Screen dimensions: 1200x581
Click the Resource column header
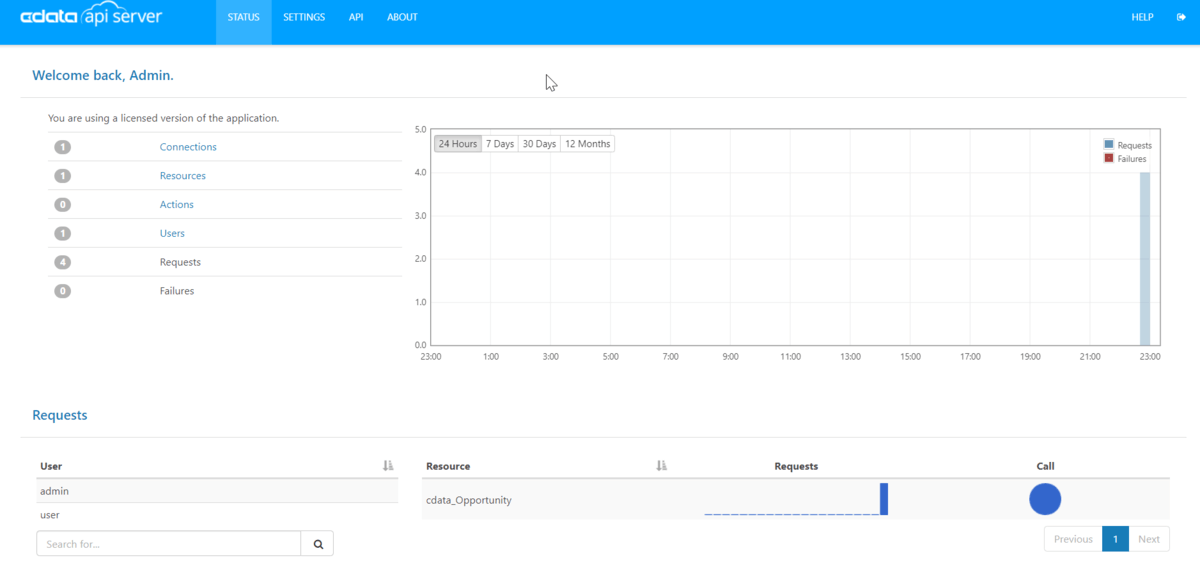pos(448,466)
